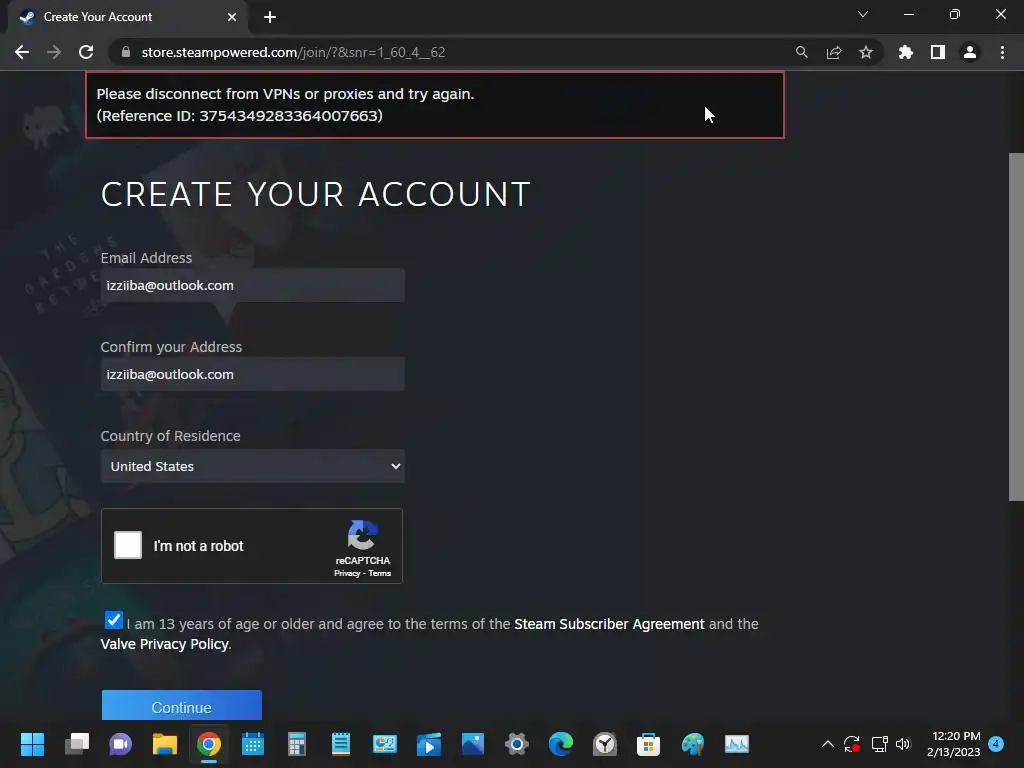Screen dimensions: 1024x768
Task: Toggle the Chrome side panel
Action: 938,52
